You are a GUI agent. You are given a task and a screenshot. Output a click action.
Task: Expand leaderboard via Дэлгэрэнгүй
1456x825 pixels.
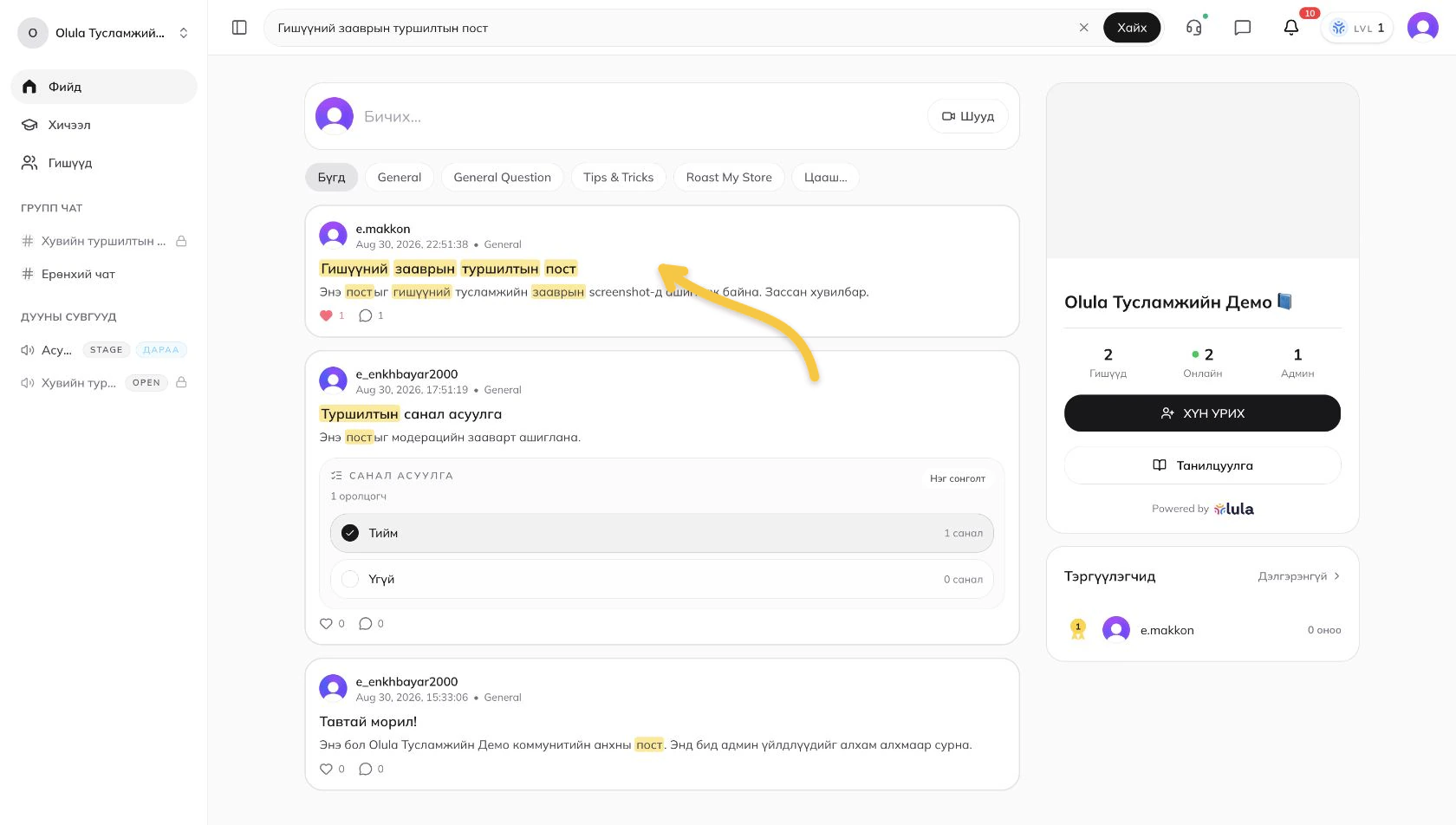[x=1299, y=576]
